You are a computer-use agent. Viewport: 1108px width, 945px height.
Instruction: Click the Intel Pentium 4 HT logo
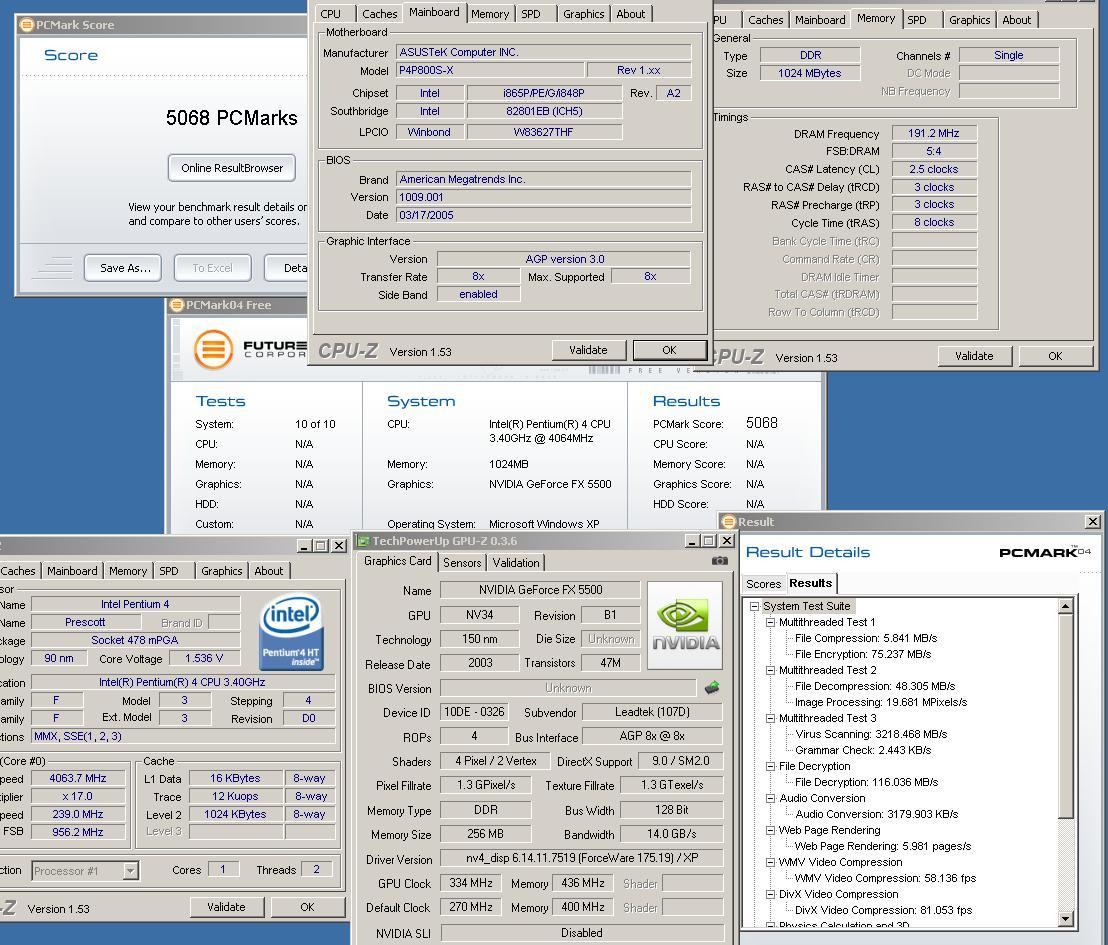click(x=292, y=631)
